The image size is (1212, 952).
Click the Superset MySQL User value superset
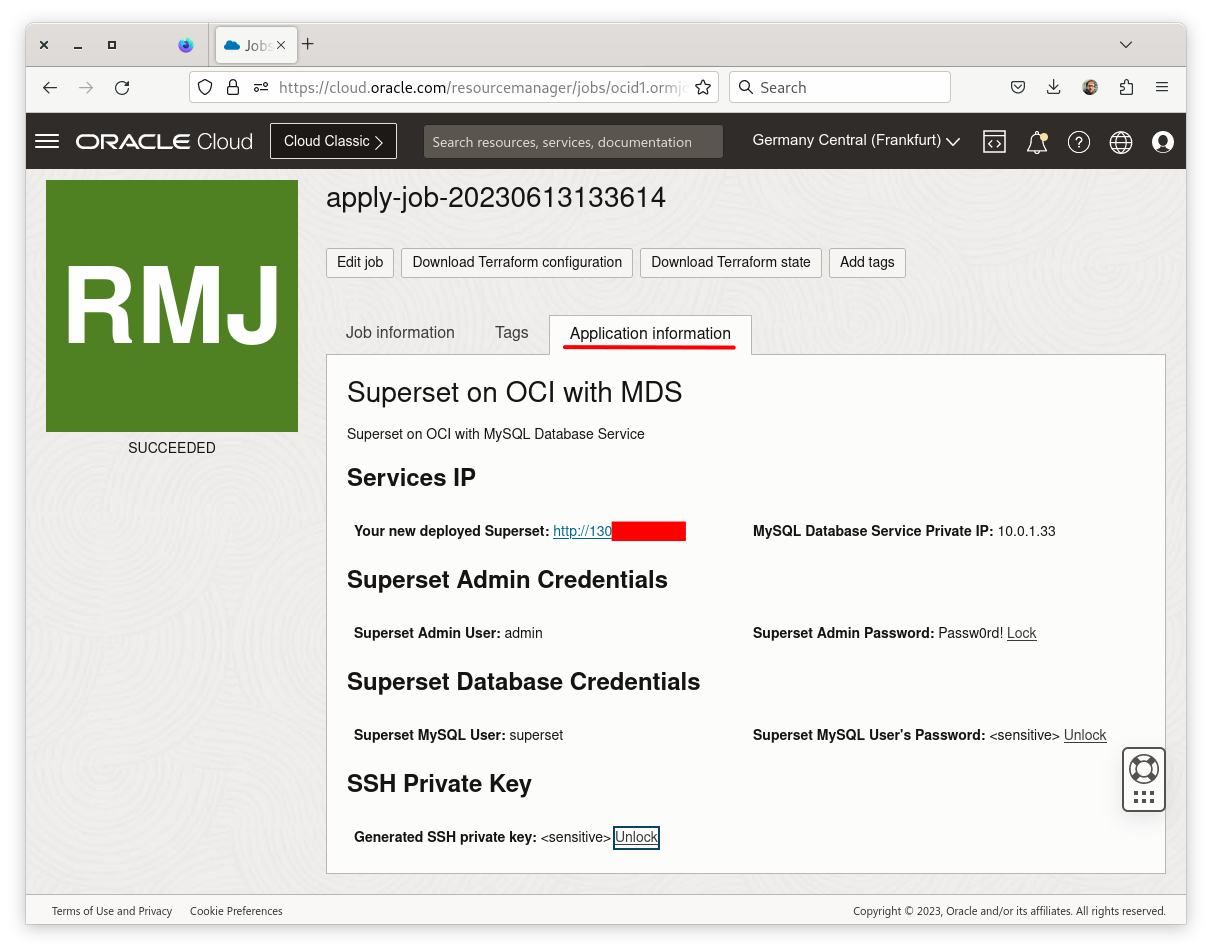[x=536, y=735]
